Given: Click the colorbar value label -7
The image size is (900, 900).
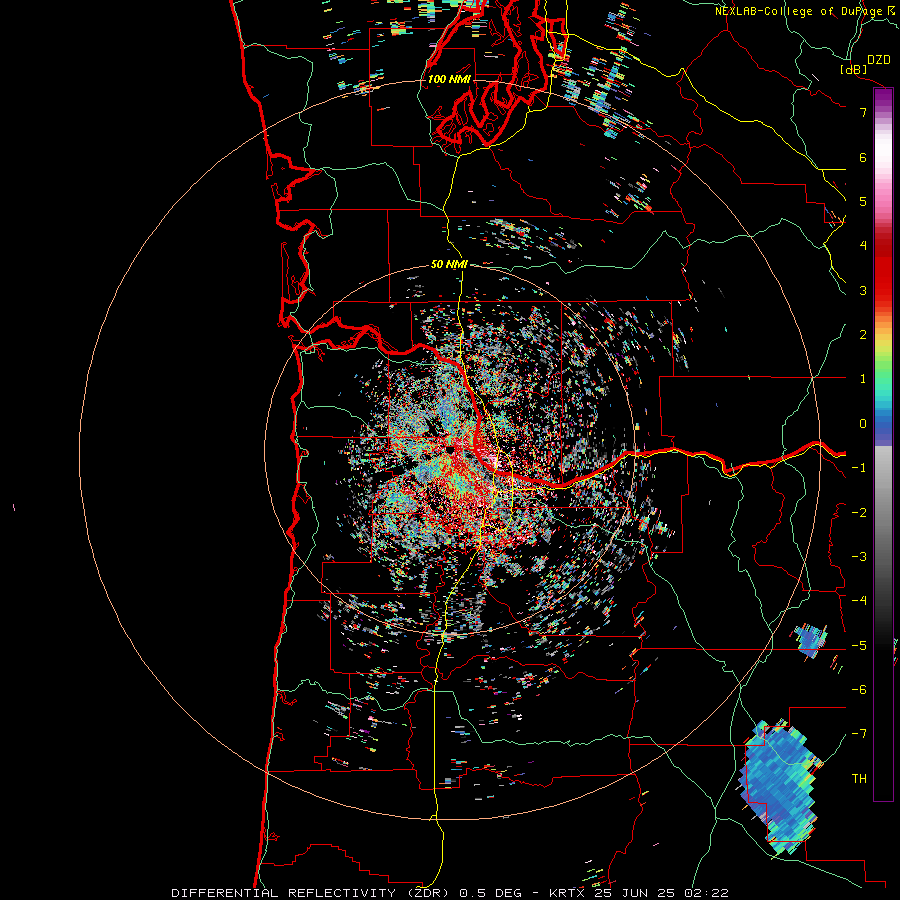Looking at the screenshot, I should coord(859,734).
